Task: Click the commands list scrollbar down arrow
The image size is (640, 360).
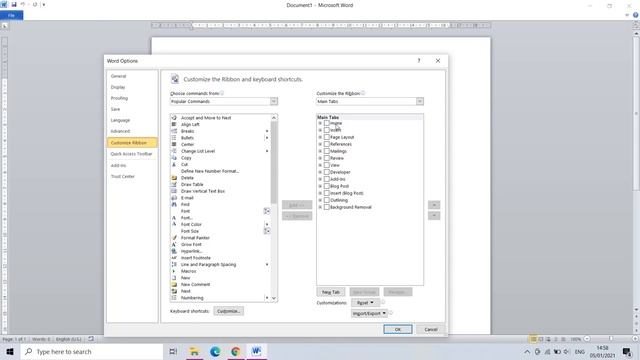Action: 274,298
